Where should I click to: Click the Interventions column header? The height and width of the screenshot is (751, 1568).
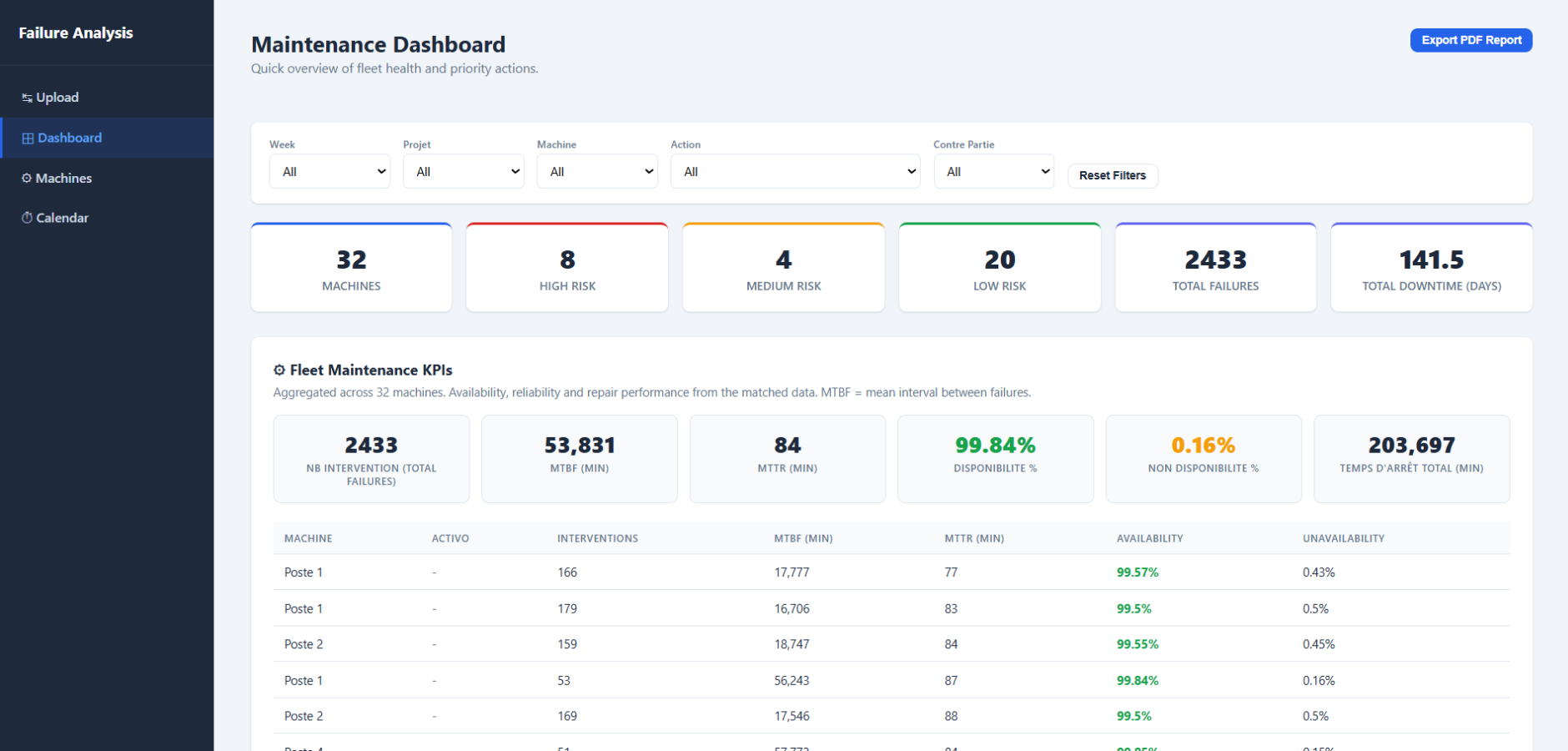[x=597, y=538]
